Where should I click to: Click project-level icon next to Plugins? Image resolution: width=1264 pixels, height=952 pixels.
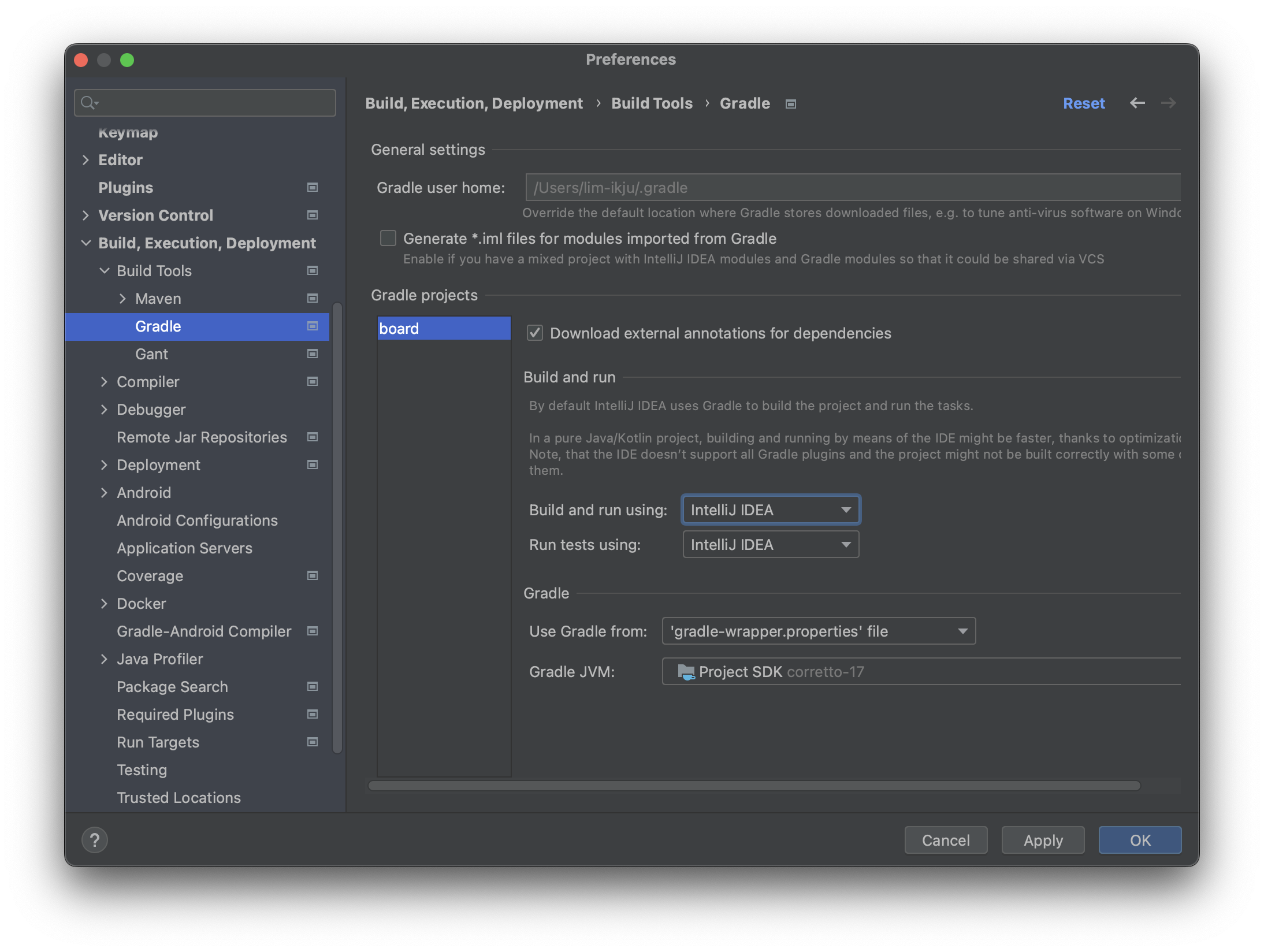point(313,187)
